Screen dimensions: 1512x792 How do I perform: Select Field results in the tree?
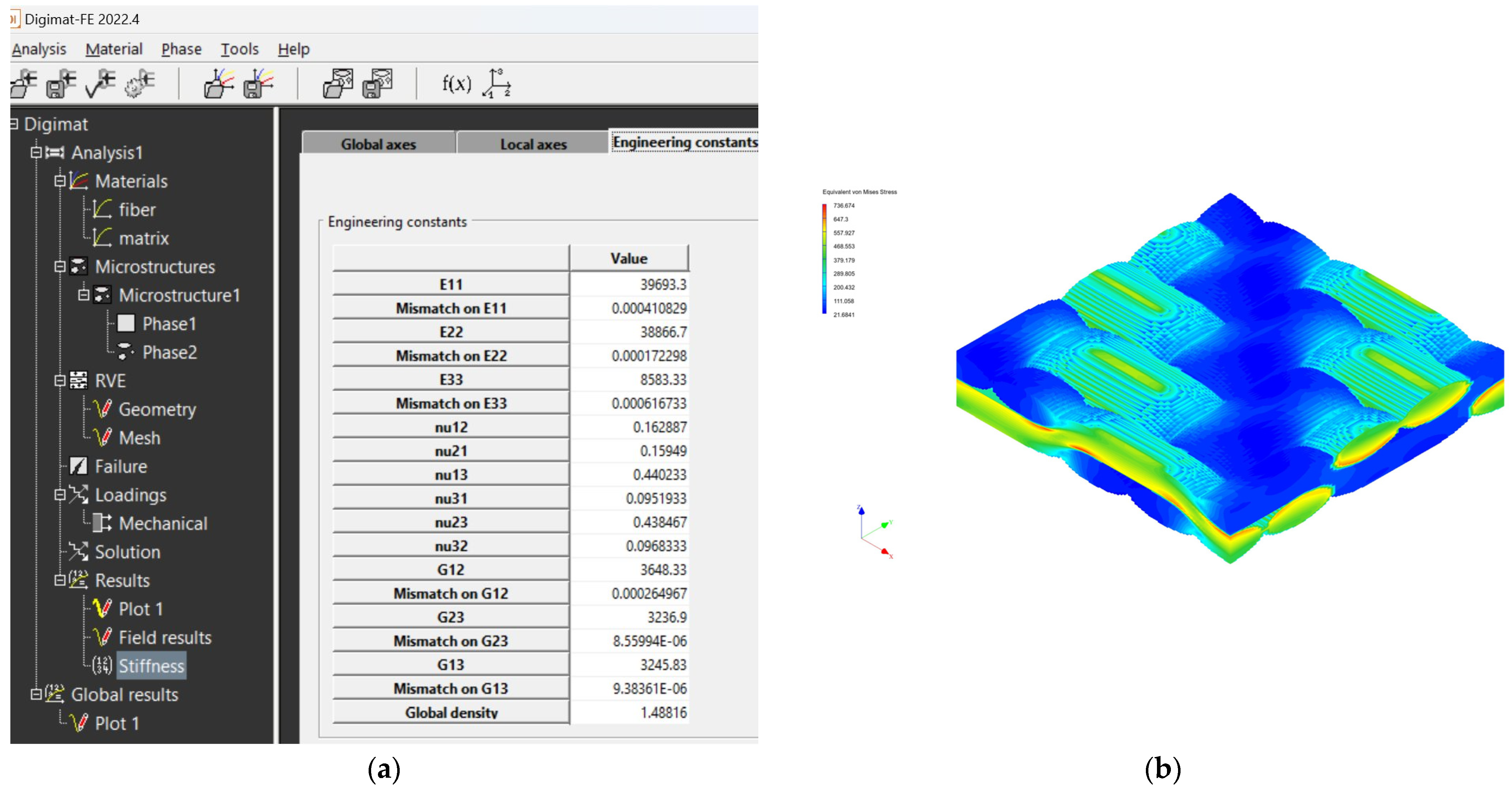[164, 638]
